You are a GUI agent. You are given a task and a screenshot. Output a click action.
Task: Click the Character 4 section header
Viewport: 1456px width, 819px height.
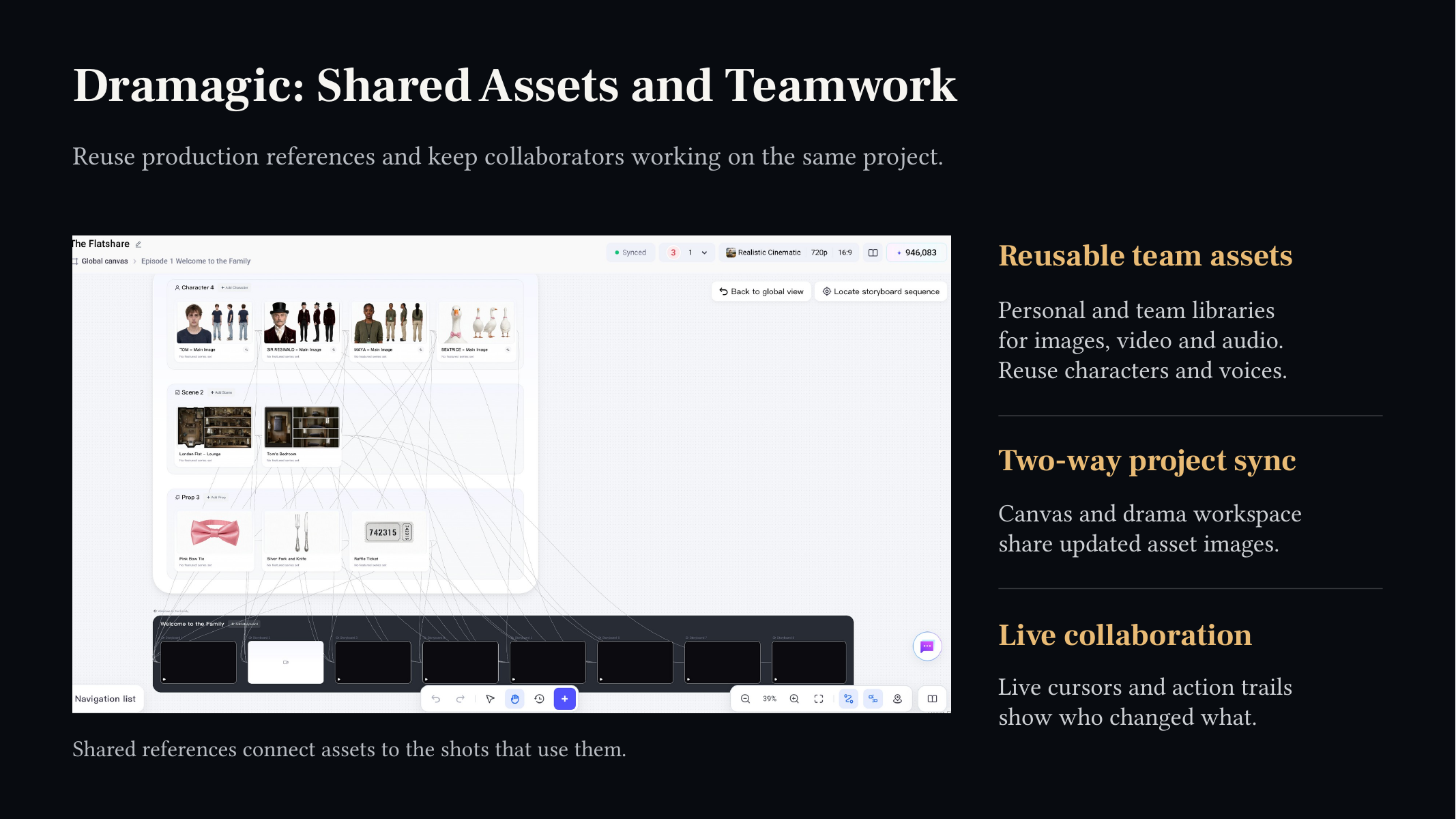[194, 288]
